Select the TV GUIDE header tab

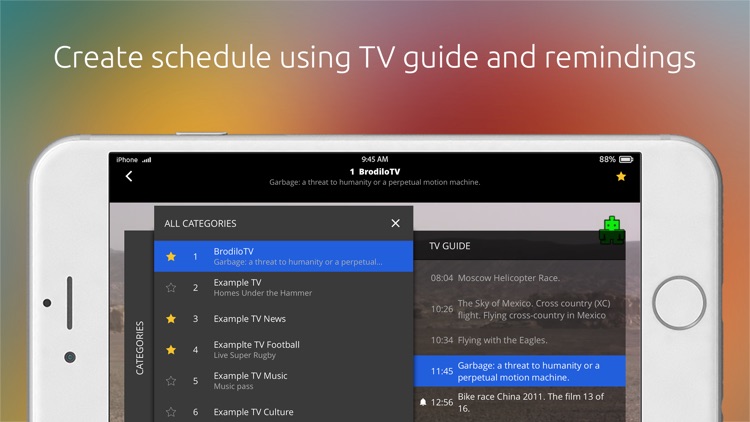pyautogui.click(x=450, y=246)
